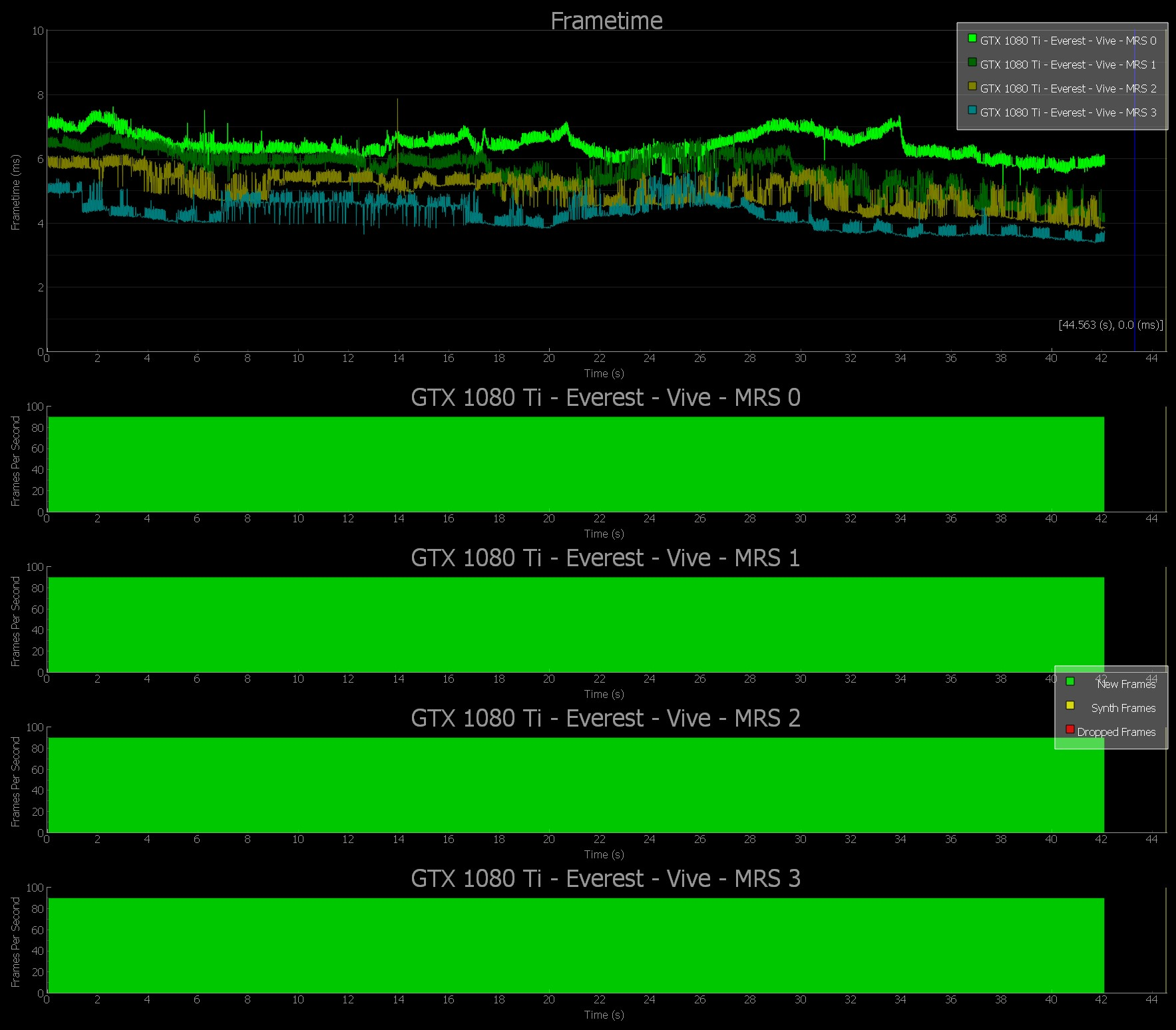The height and width of the screenshot is (1030, 1176).
Task: Click the red Dropped Frames legend marker
Action: (x=1070, y=729)
